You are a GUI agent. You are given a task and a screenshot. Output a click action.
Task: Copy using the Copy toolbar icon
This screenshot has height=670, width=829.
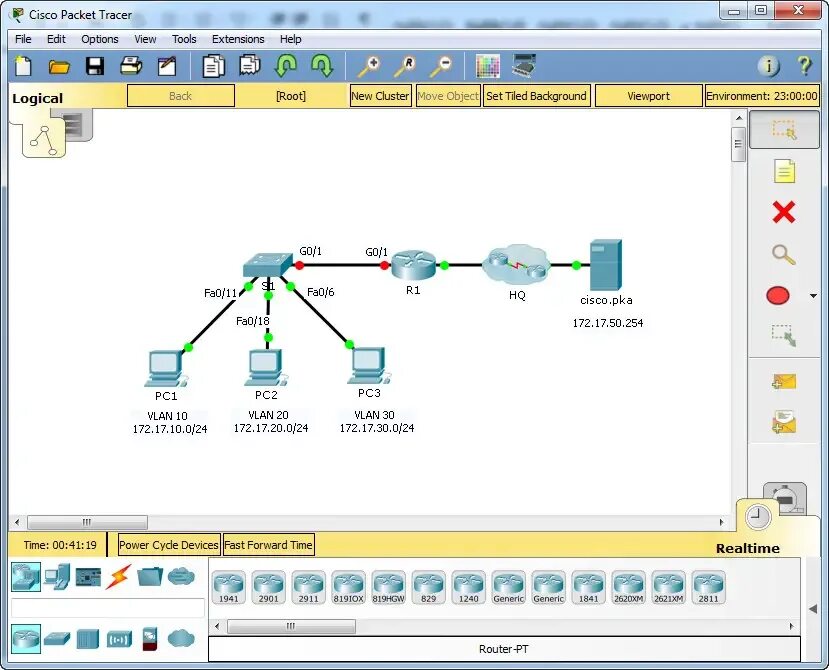coord(214,67)
